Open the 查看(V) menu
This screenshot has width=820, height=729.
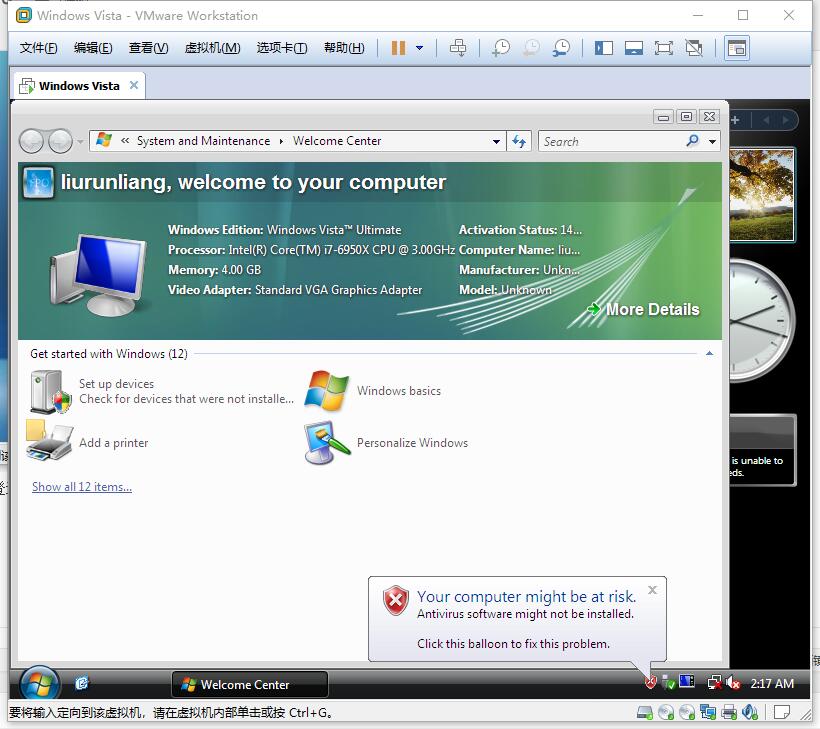[149, 48]
